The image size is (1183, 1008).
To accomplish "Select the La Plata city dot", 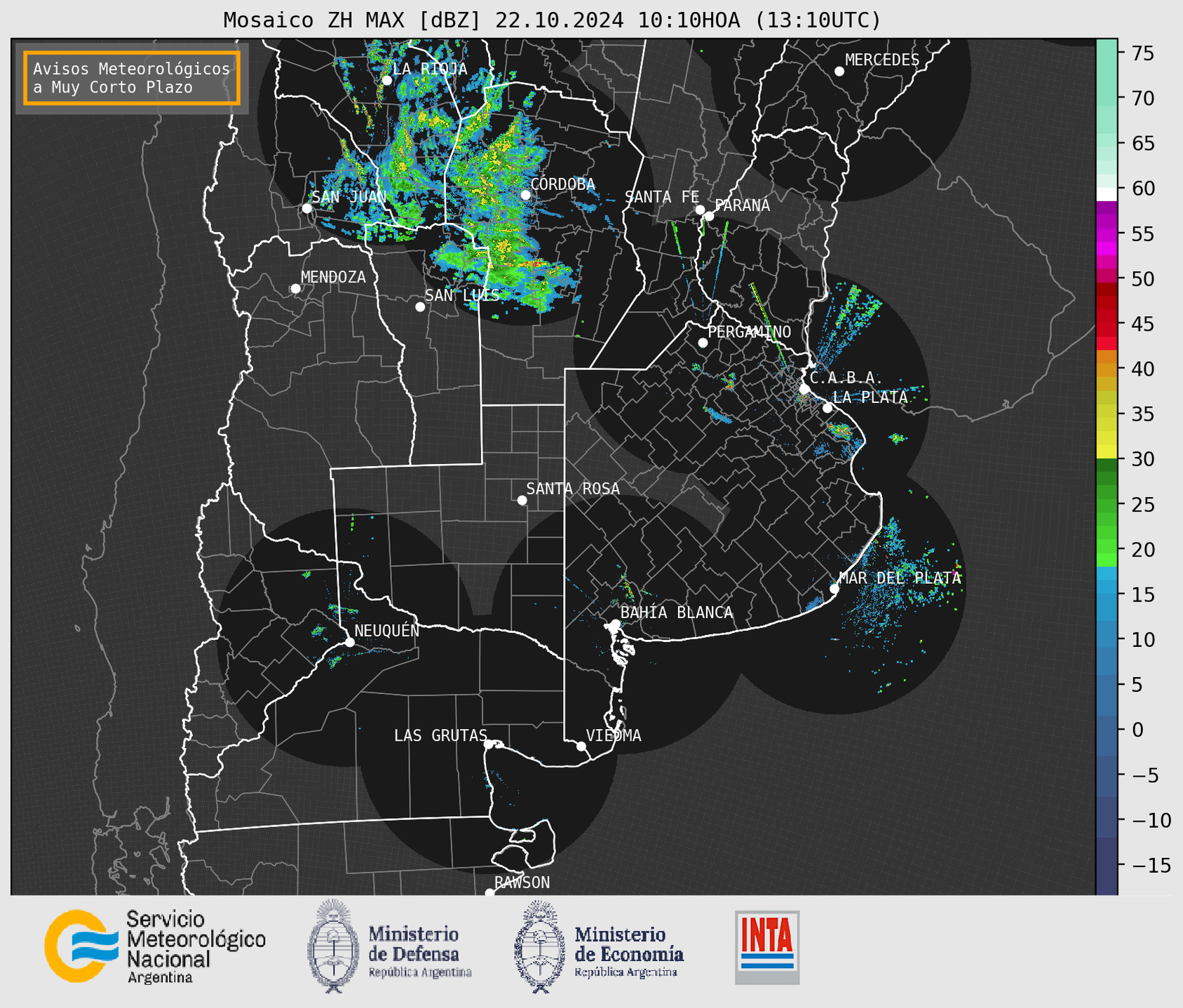I will click(827, 408).
